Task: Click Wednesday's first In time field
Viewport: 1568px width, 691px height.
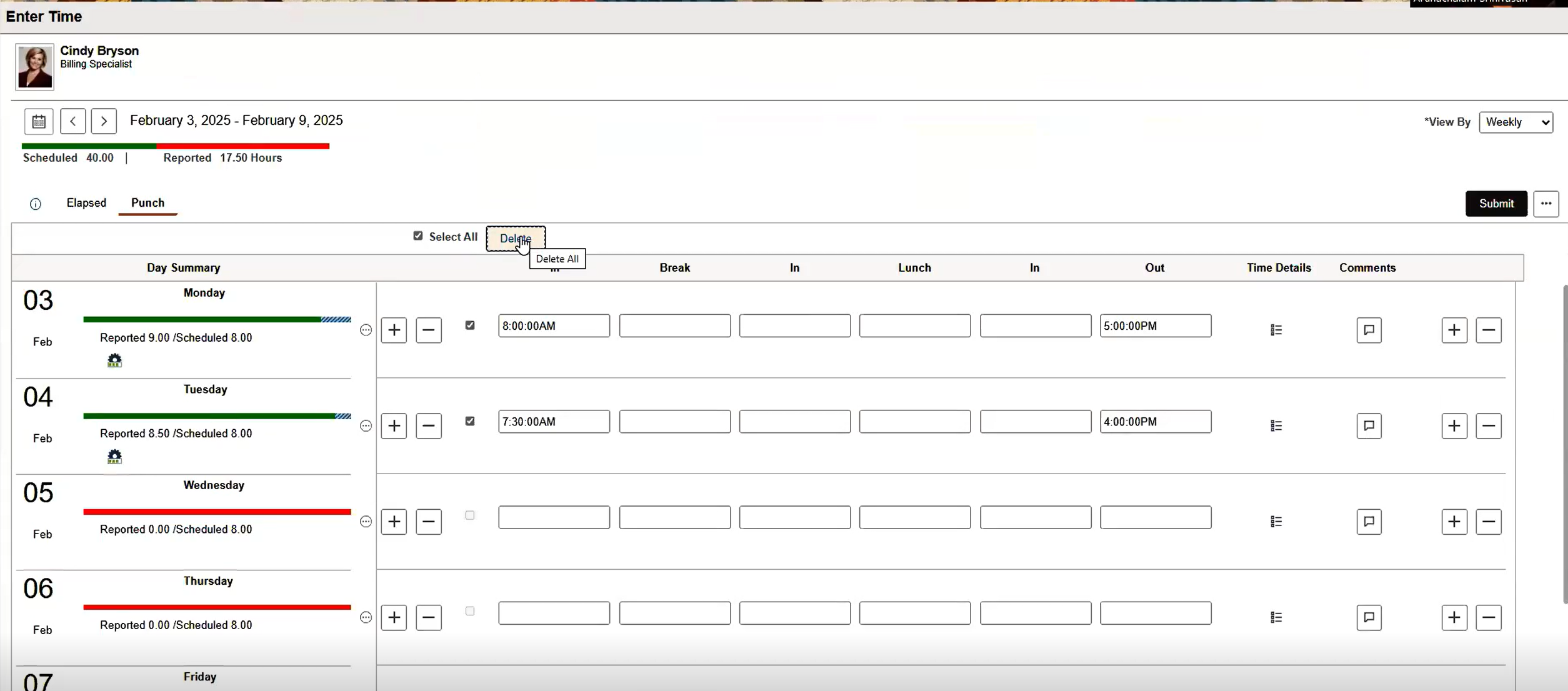Action: coord(554,517)
